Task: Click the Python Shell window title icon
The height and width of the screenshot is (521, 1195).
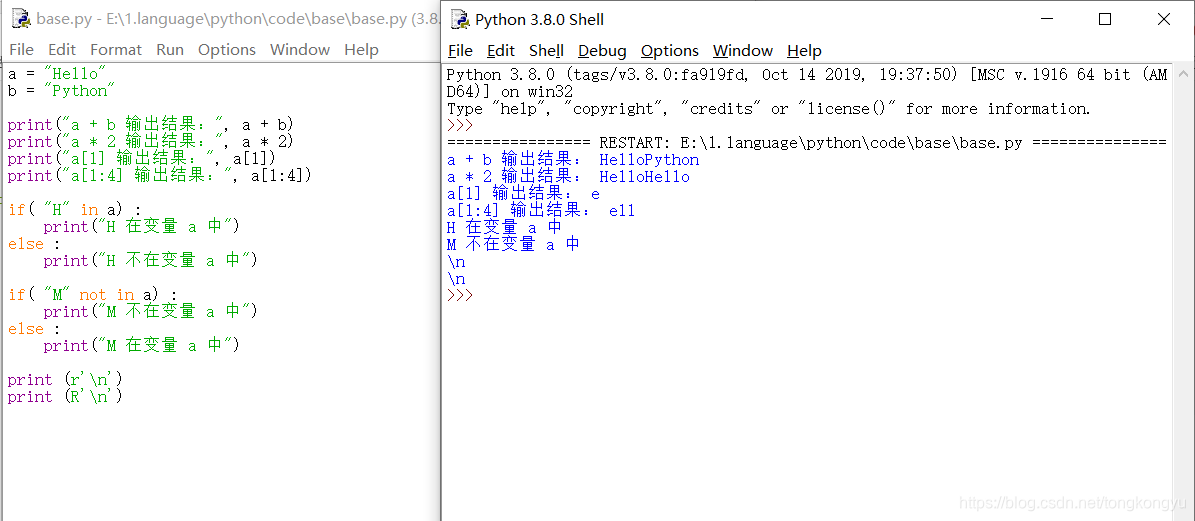Action: (460, 19)
